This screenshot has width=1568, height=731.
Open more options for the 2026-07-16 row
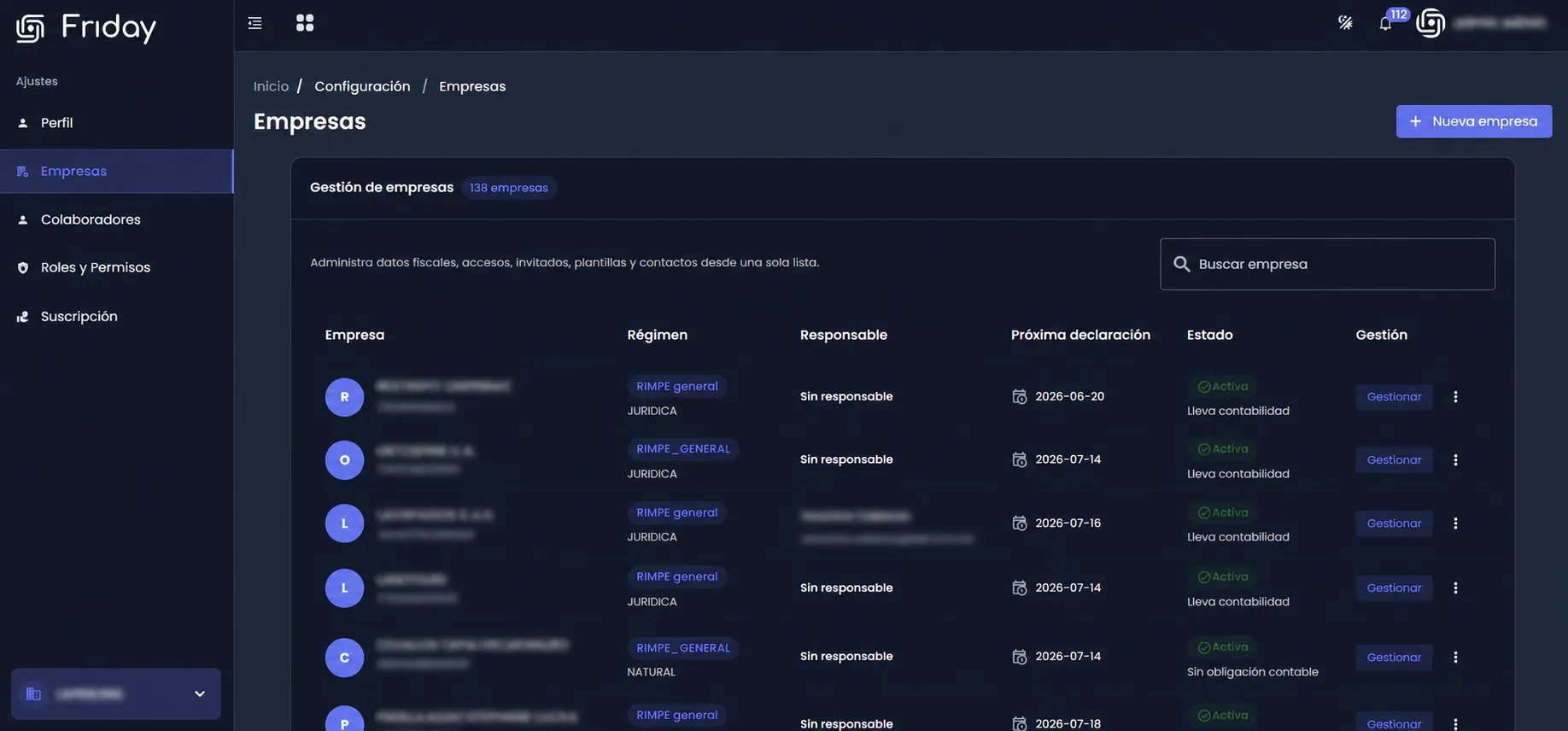click(x=1455, y=523)
